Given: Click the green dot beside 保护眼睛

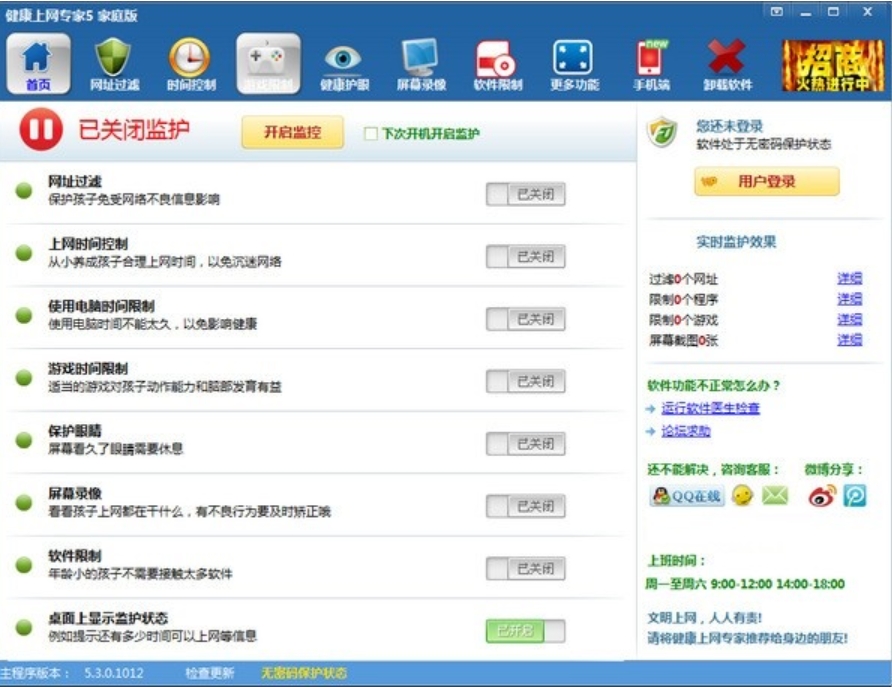Looking at the screenshot, I should 24,440.
